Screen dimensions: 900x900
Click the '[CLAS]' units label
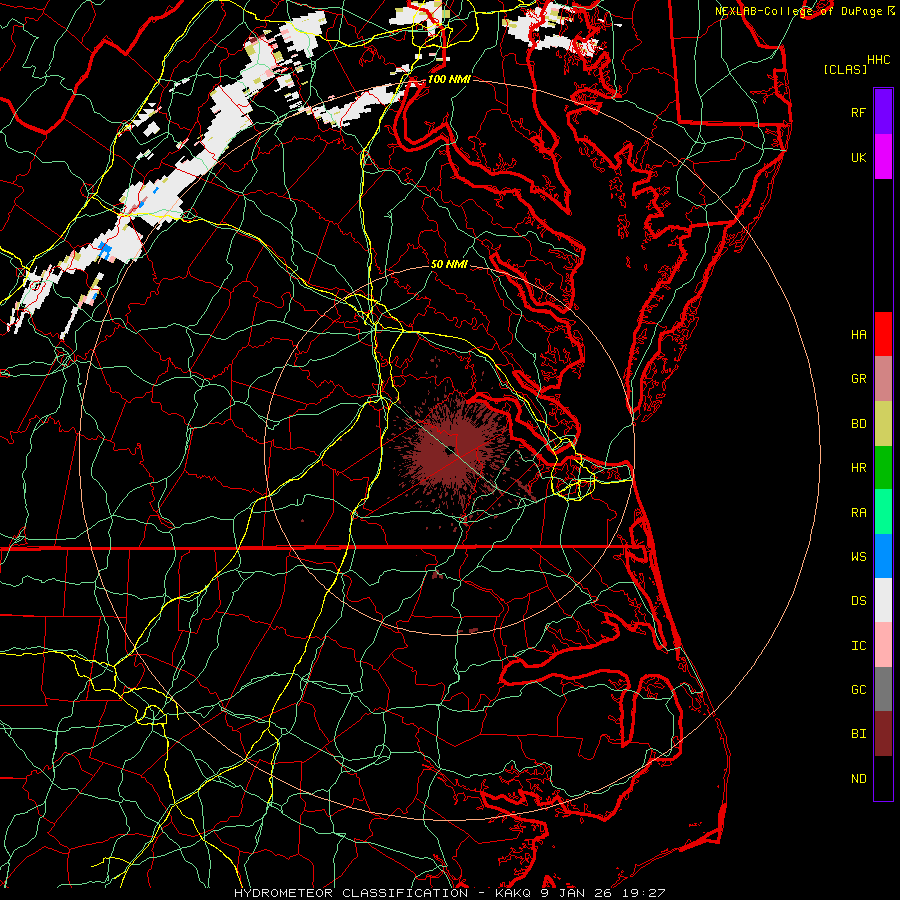coord(845,70)
